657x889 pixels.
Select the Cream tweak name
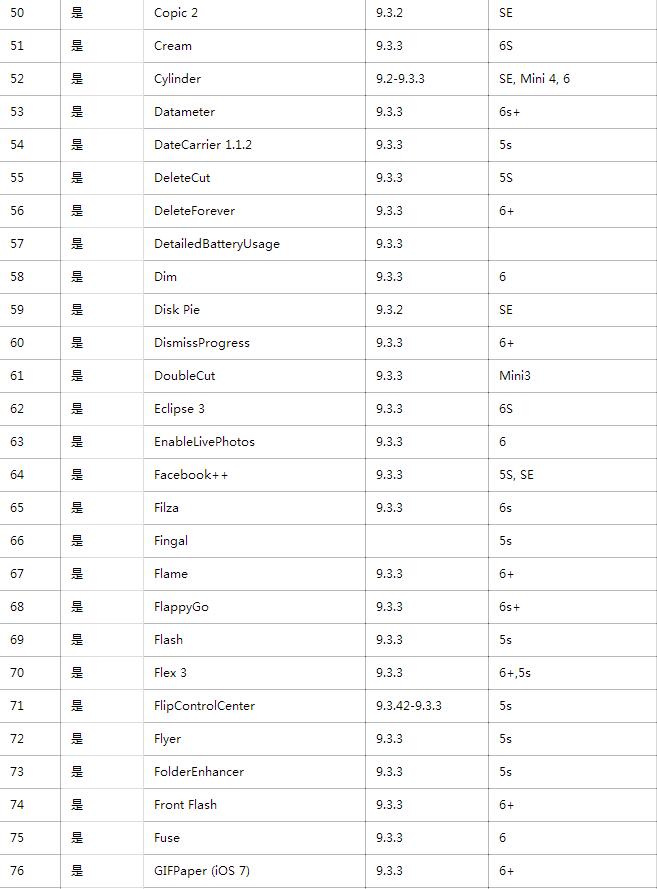(173, 46)
